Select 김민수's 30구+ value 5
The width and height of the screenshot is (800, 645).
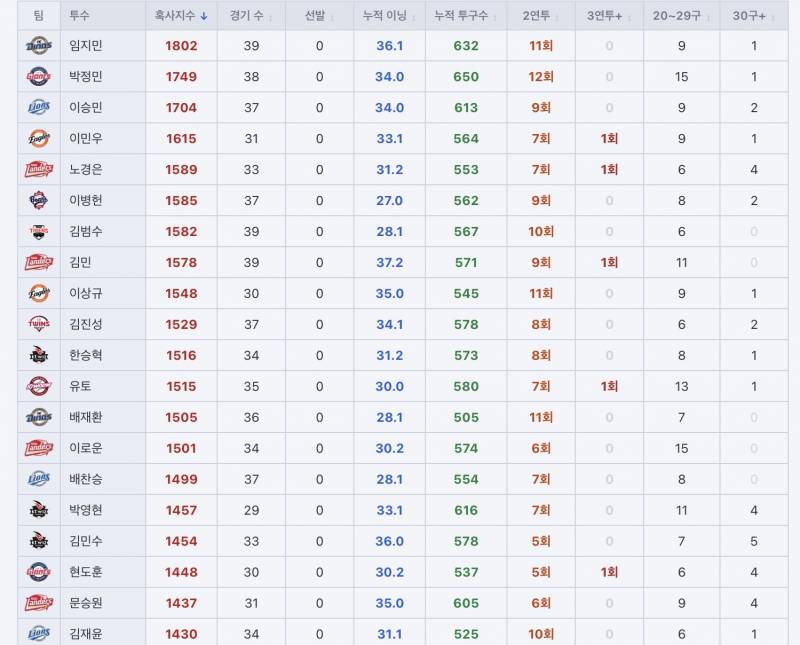tap(754, 541)
